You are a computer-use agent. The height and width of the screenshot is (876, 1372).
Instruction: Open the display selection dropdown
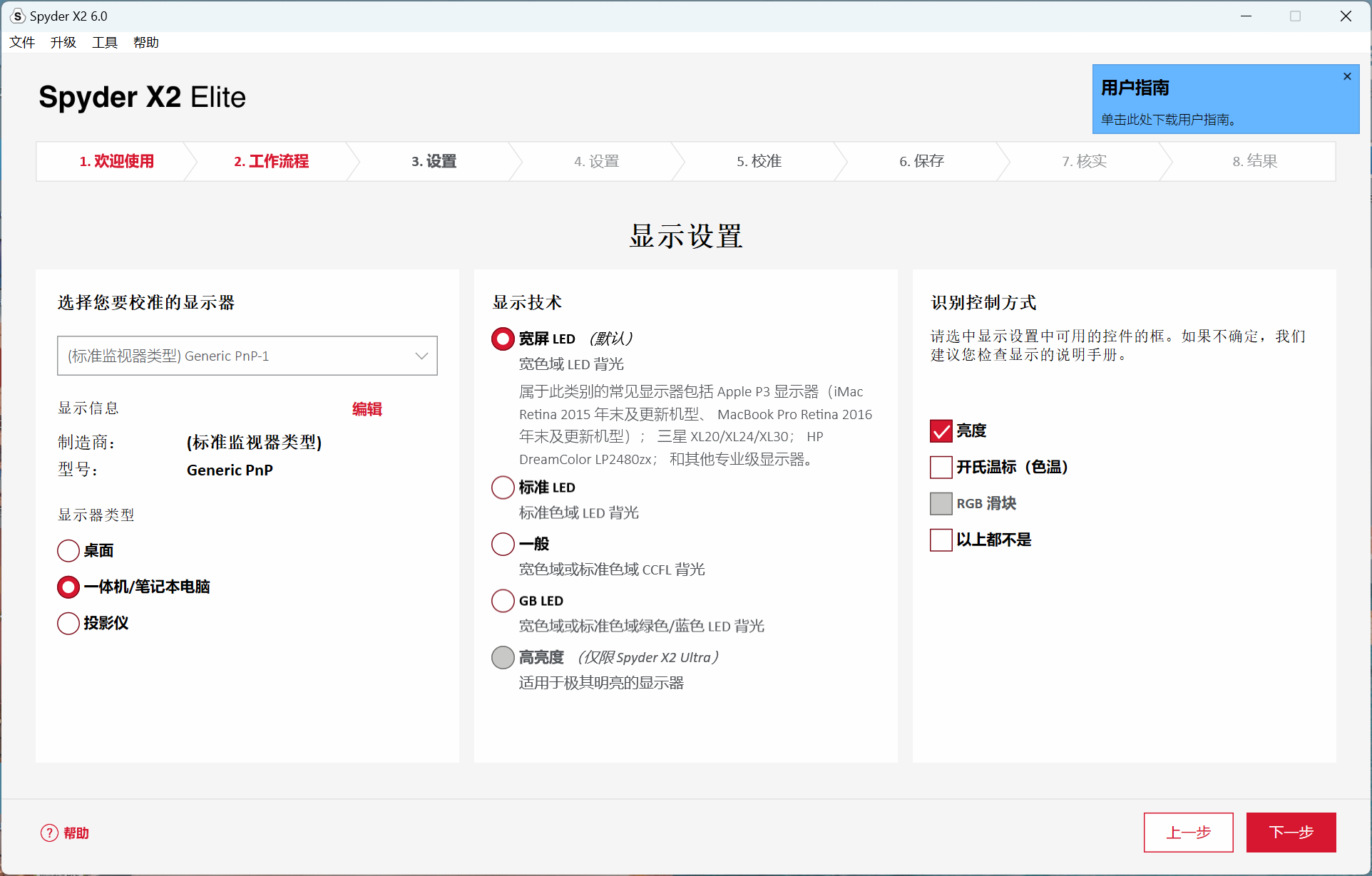pyautogui.click(x=247, y=356)
